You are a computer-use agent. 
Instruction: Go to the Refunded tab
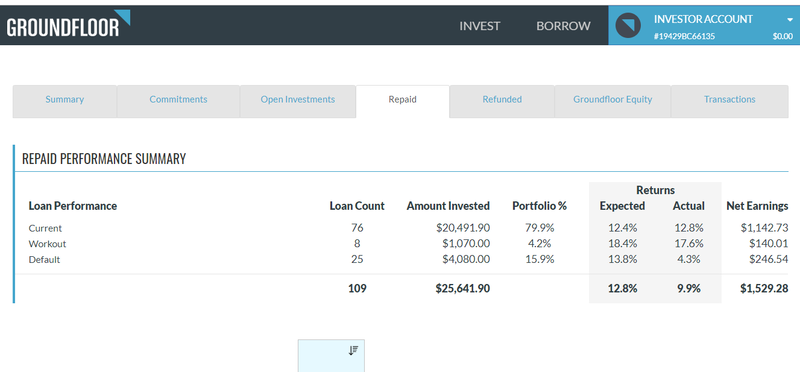502,100
